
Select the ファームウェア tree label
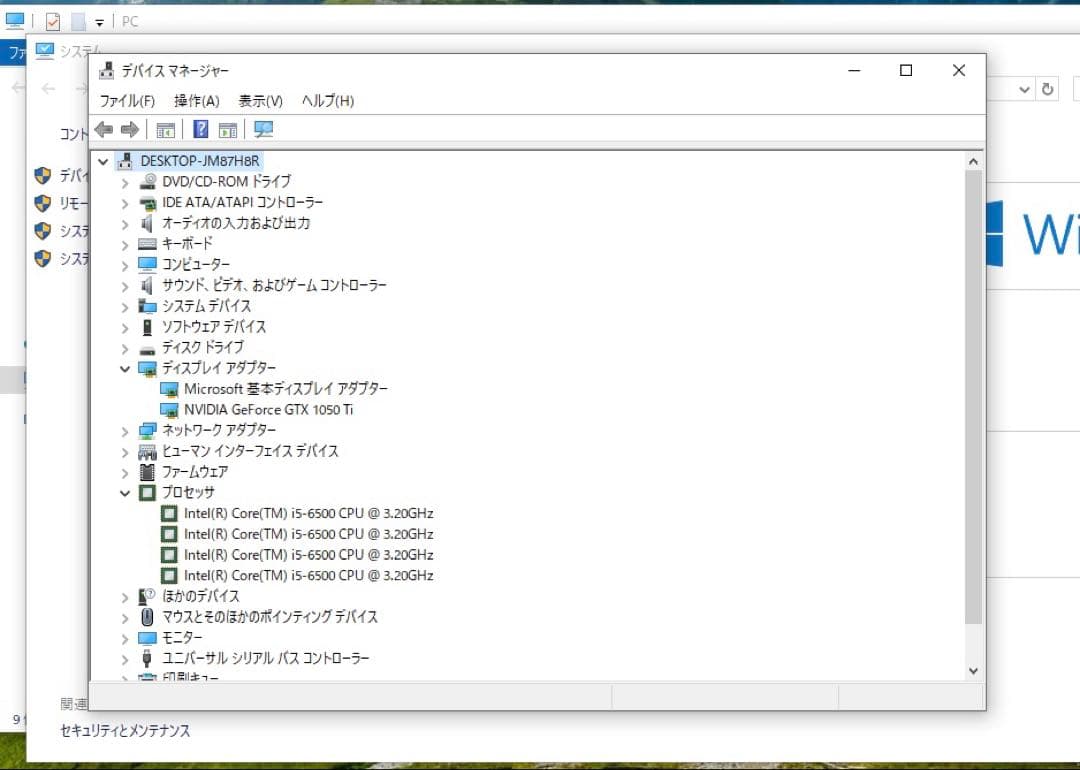pyautogui.click(x=195, y=472)
